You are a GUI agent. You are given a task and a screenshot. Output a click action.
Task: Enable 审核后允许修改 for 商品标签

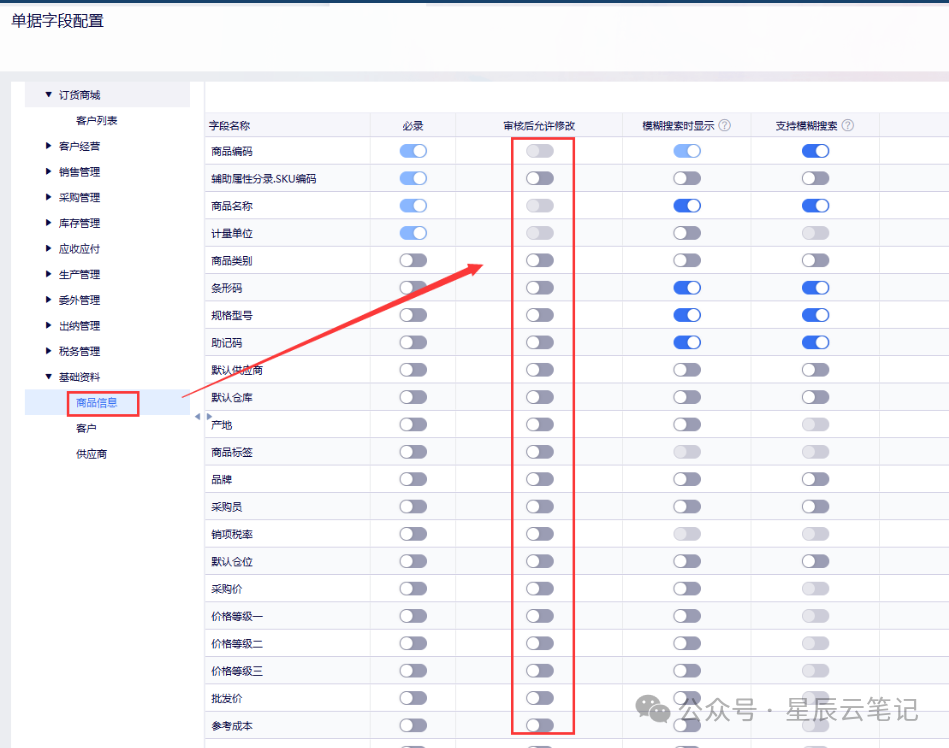point(540,451)
